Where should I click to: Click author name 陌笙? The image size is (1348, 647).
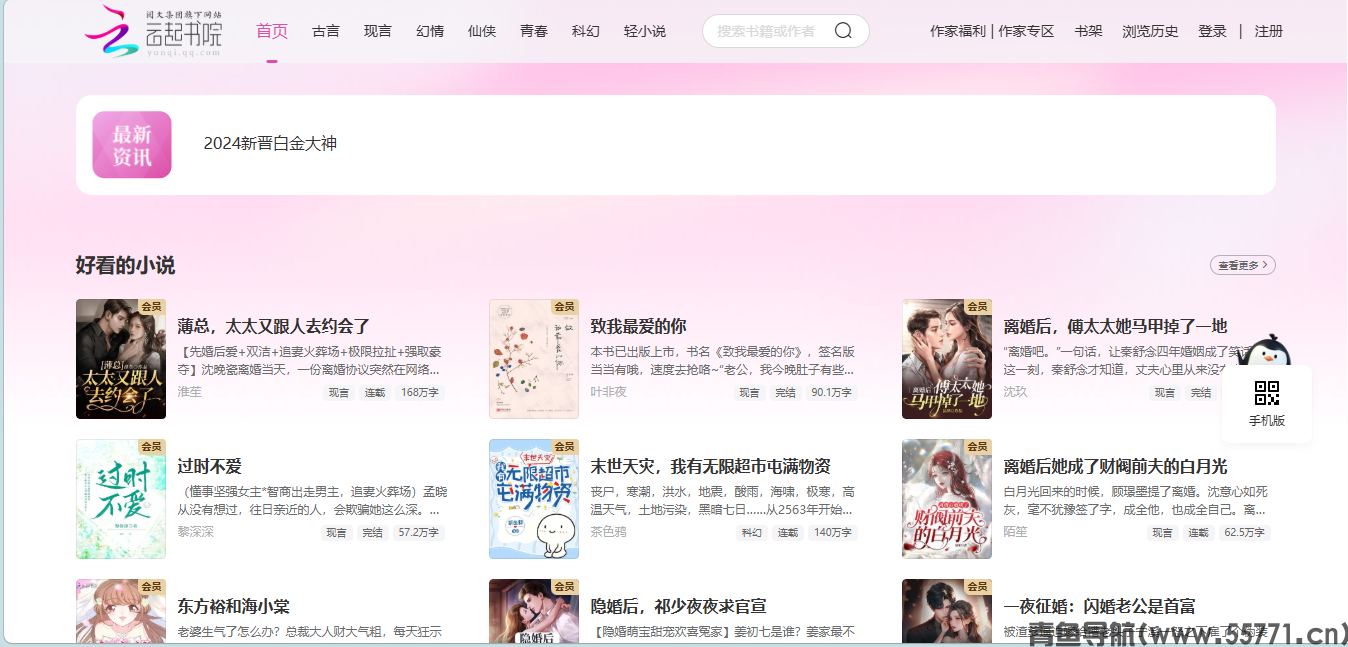point(1016,532)
